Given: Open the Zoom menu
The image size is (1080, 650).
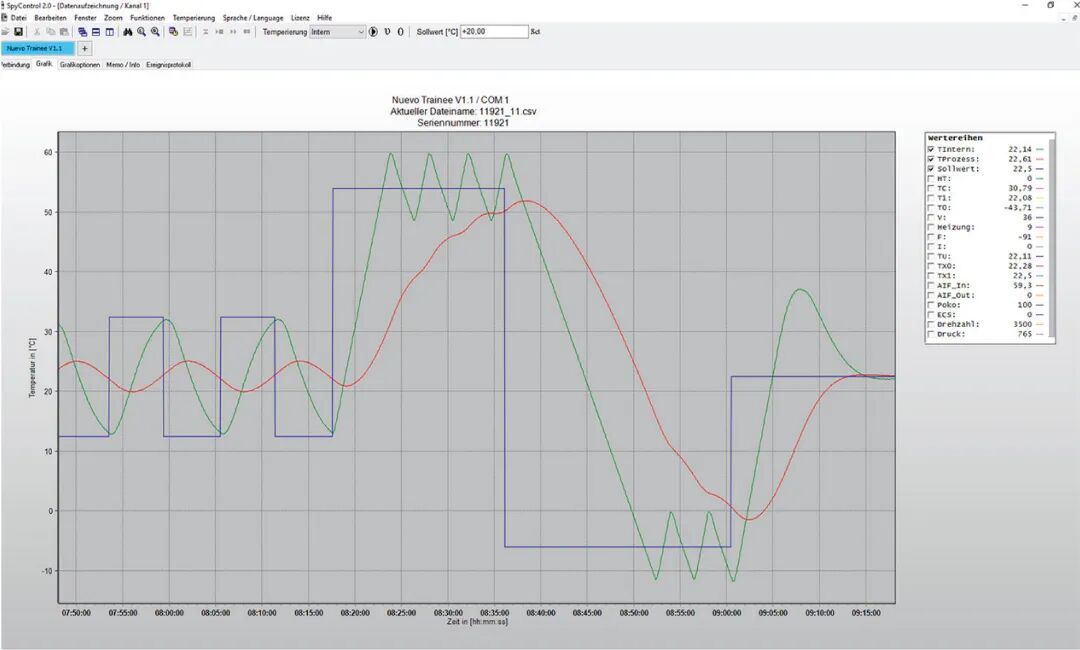Looking at the screenshot, I should [113, 18].
